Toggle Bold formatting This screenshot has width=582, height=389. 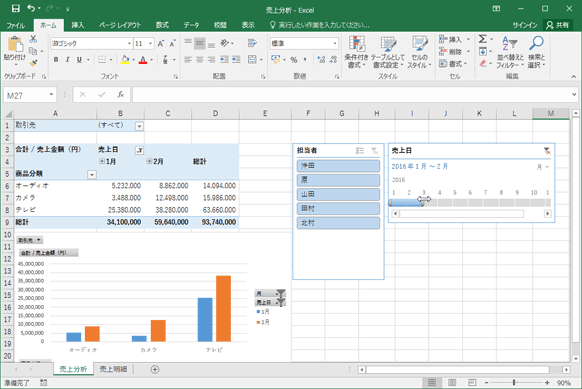(x=56, y=59)
